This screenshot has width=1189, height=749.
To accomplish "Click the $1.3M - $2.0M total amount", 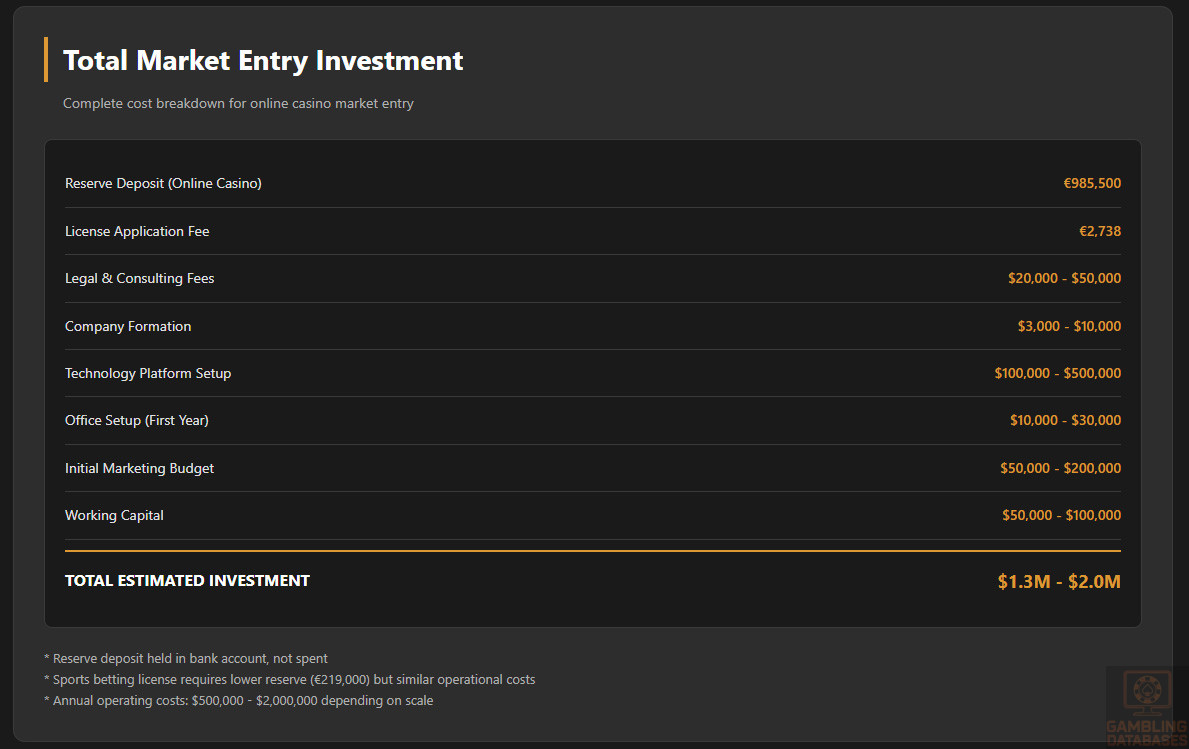I will (1059, 581).
